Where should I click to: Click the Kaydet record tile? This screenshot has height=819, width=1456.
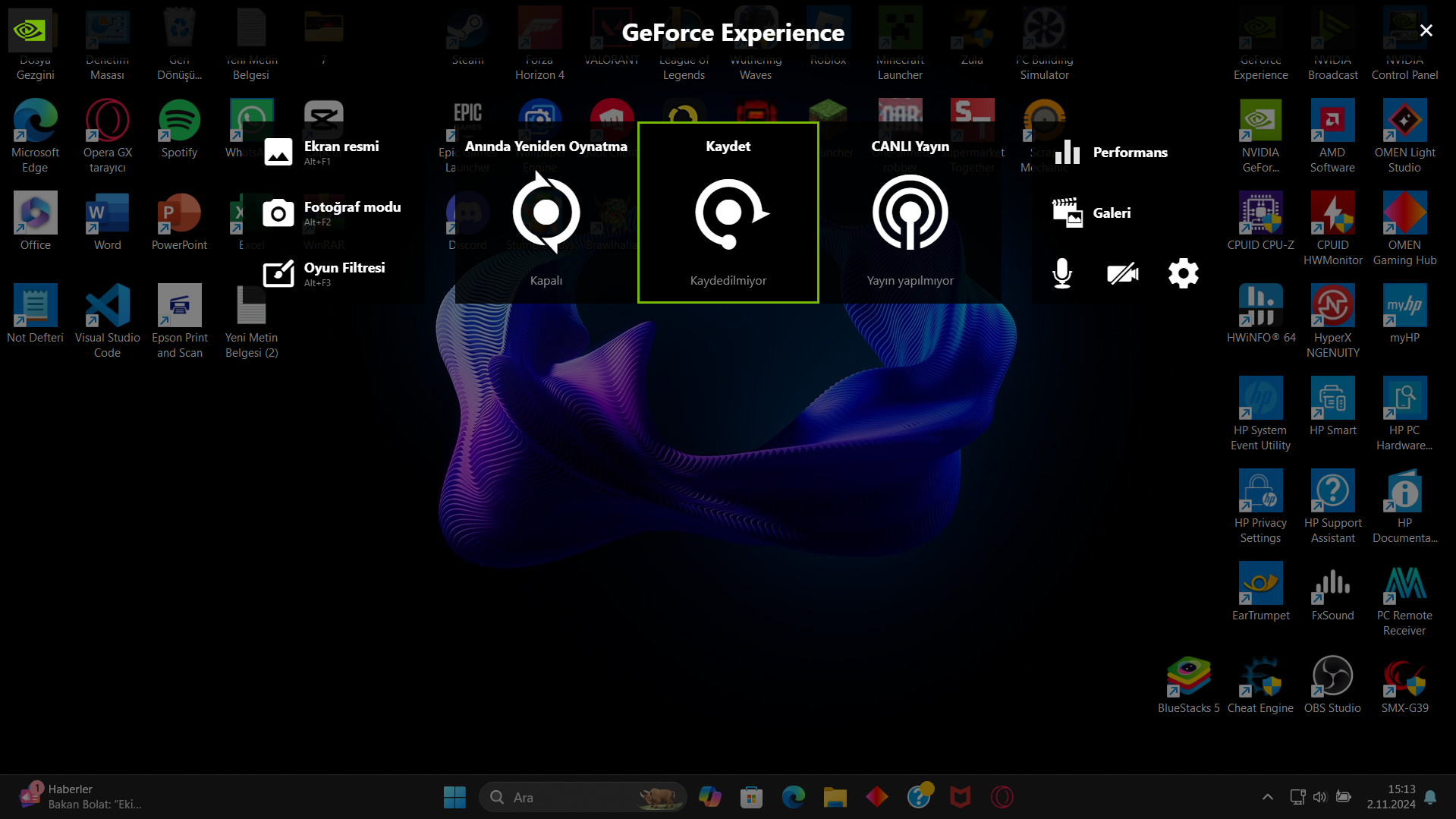coord(728,213)
